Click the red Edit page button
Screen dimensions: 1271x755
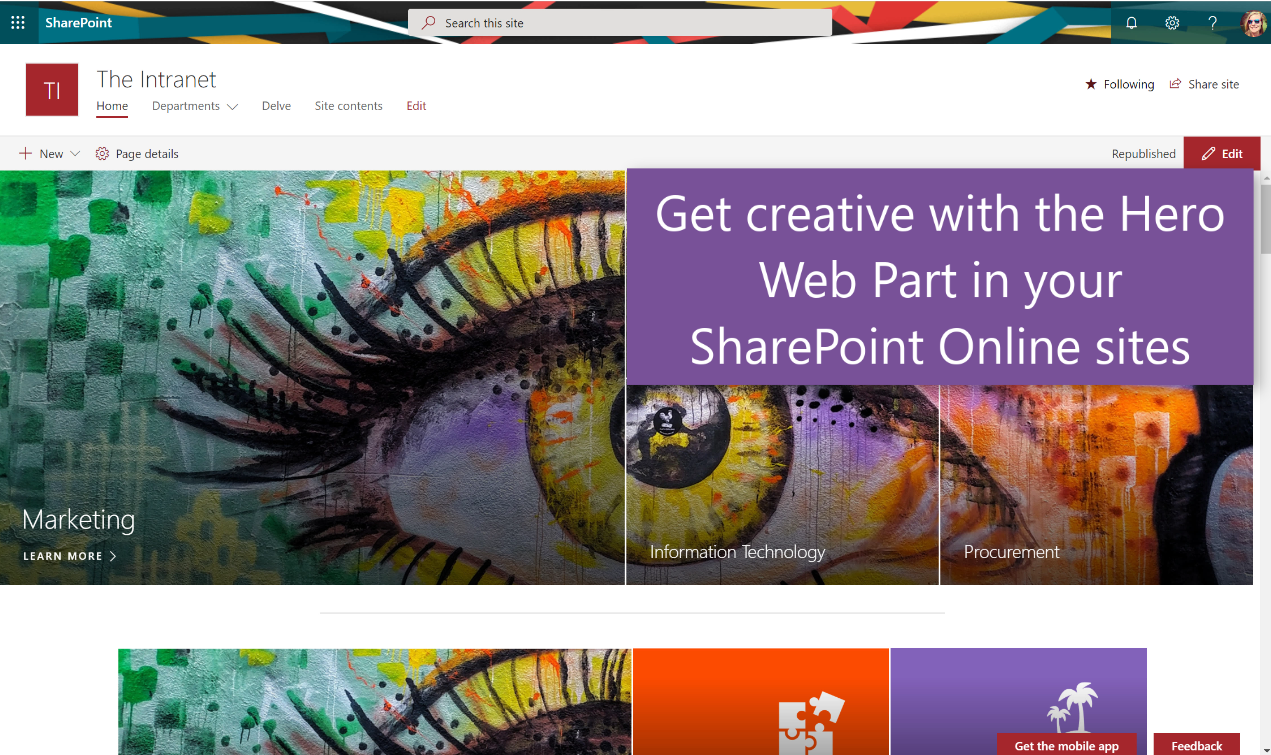1222,153
